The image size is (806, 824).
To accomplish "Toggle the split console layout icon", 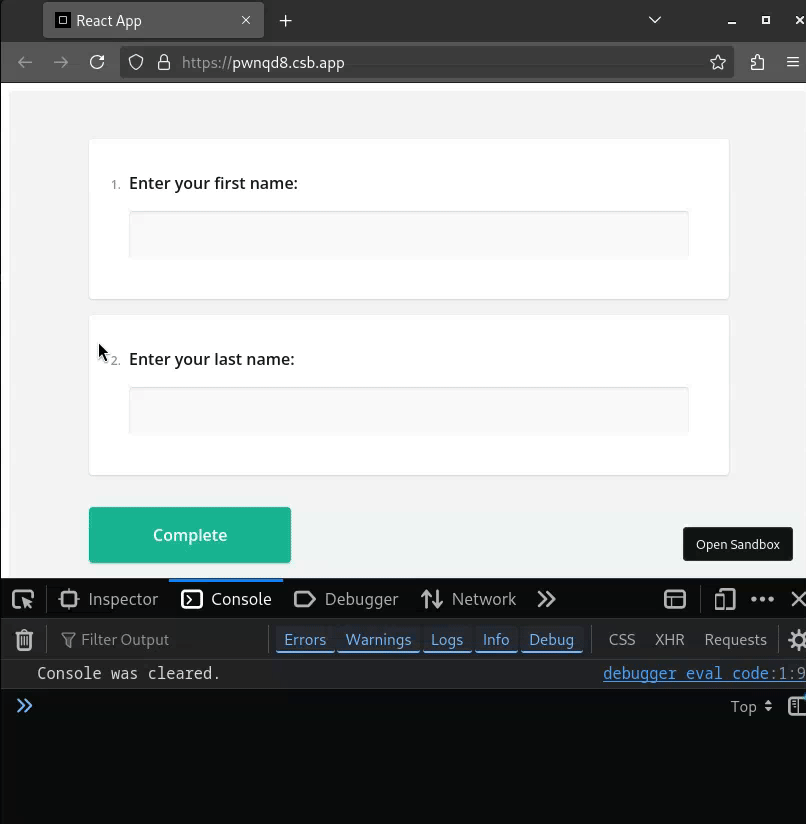I will [675, 598].
